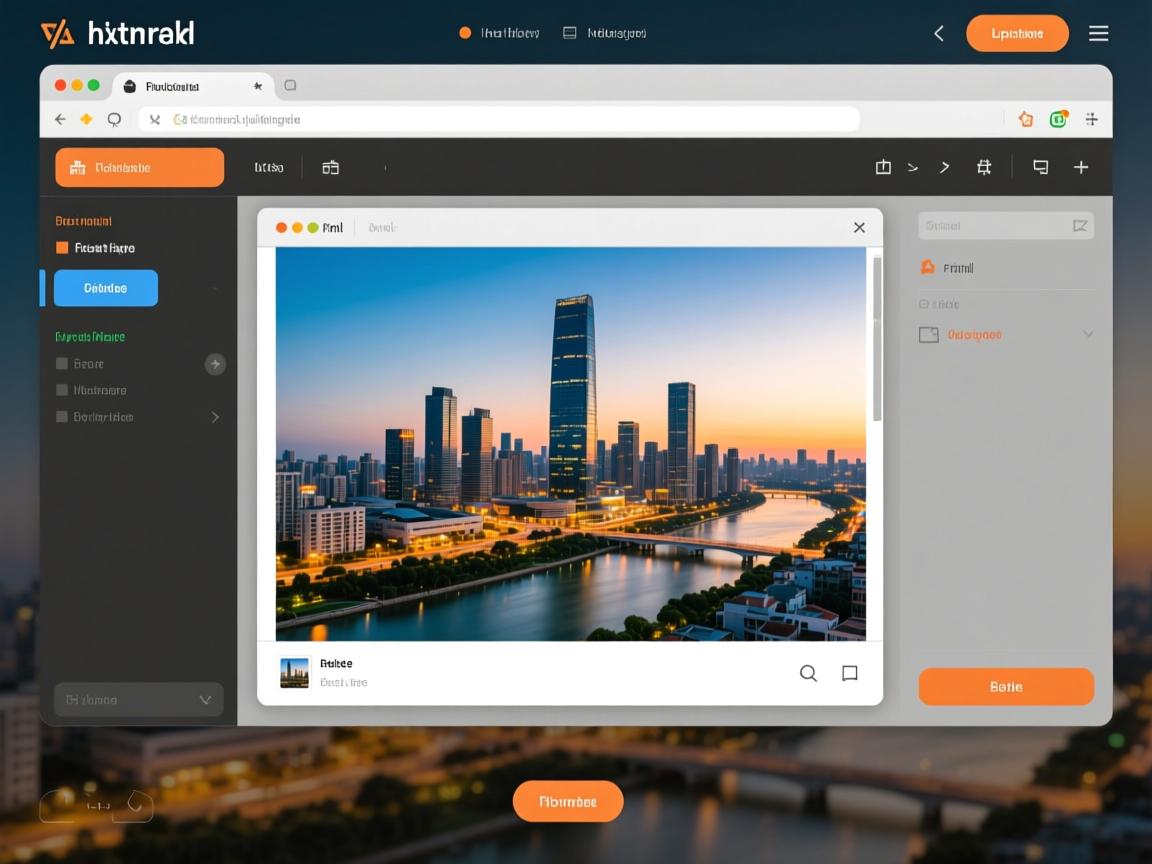Click the monitor icon in the dark toolbar

coord(1040,167)
